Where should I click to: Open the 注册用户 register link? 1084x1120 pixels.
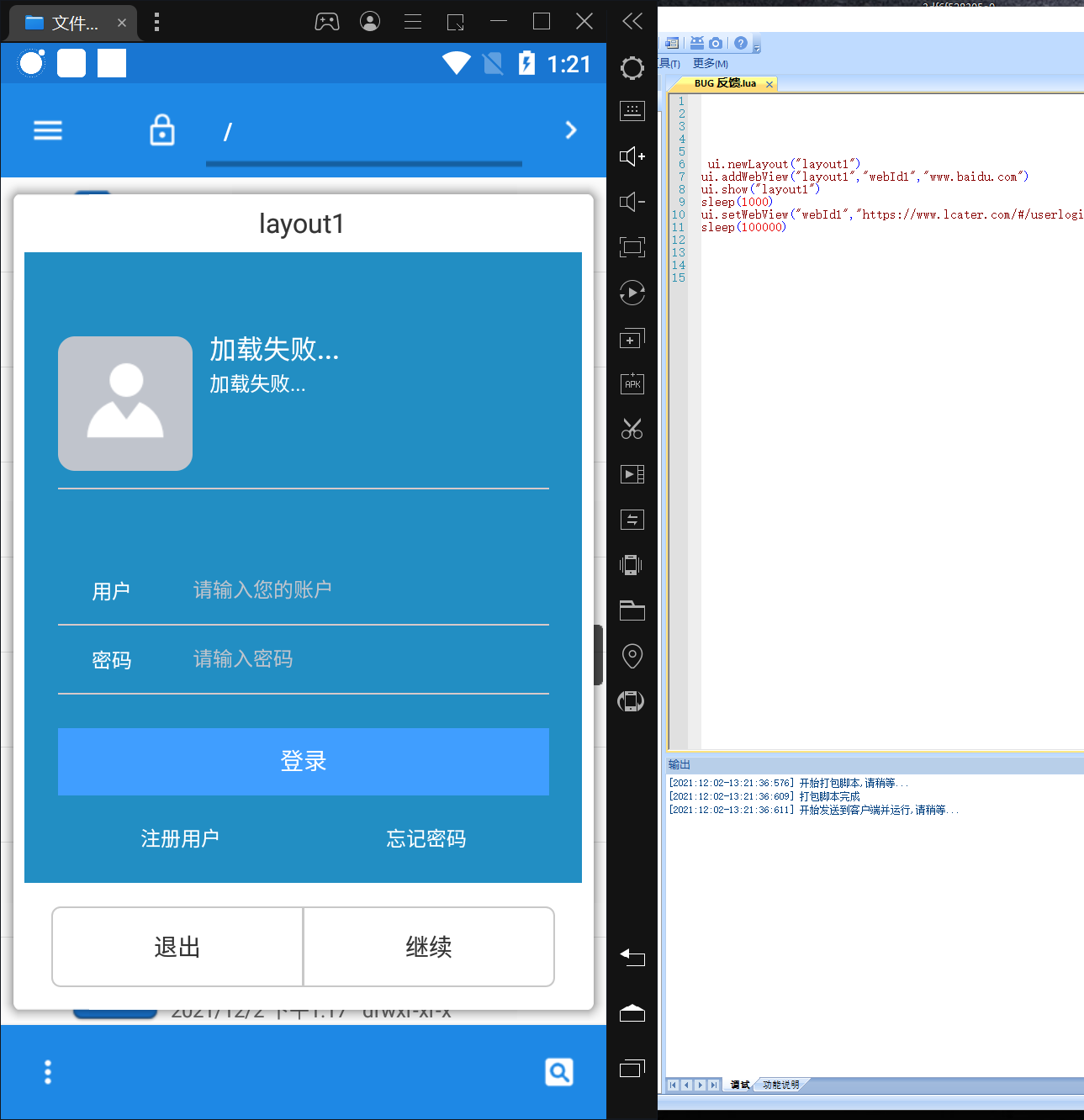(180, 839)
